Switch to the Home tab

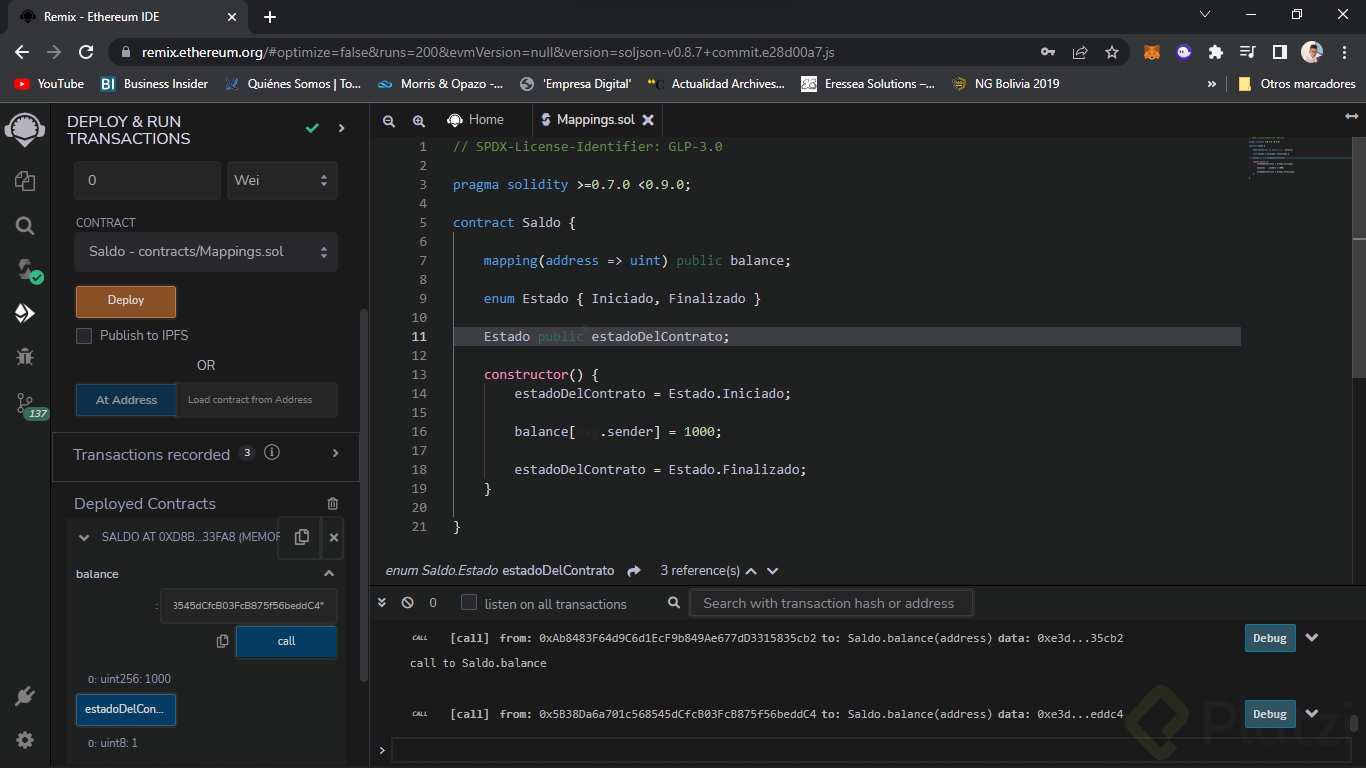point(476,120)
